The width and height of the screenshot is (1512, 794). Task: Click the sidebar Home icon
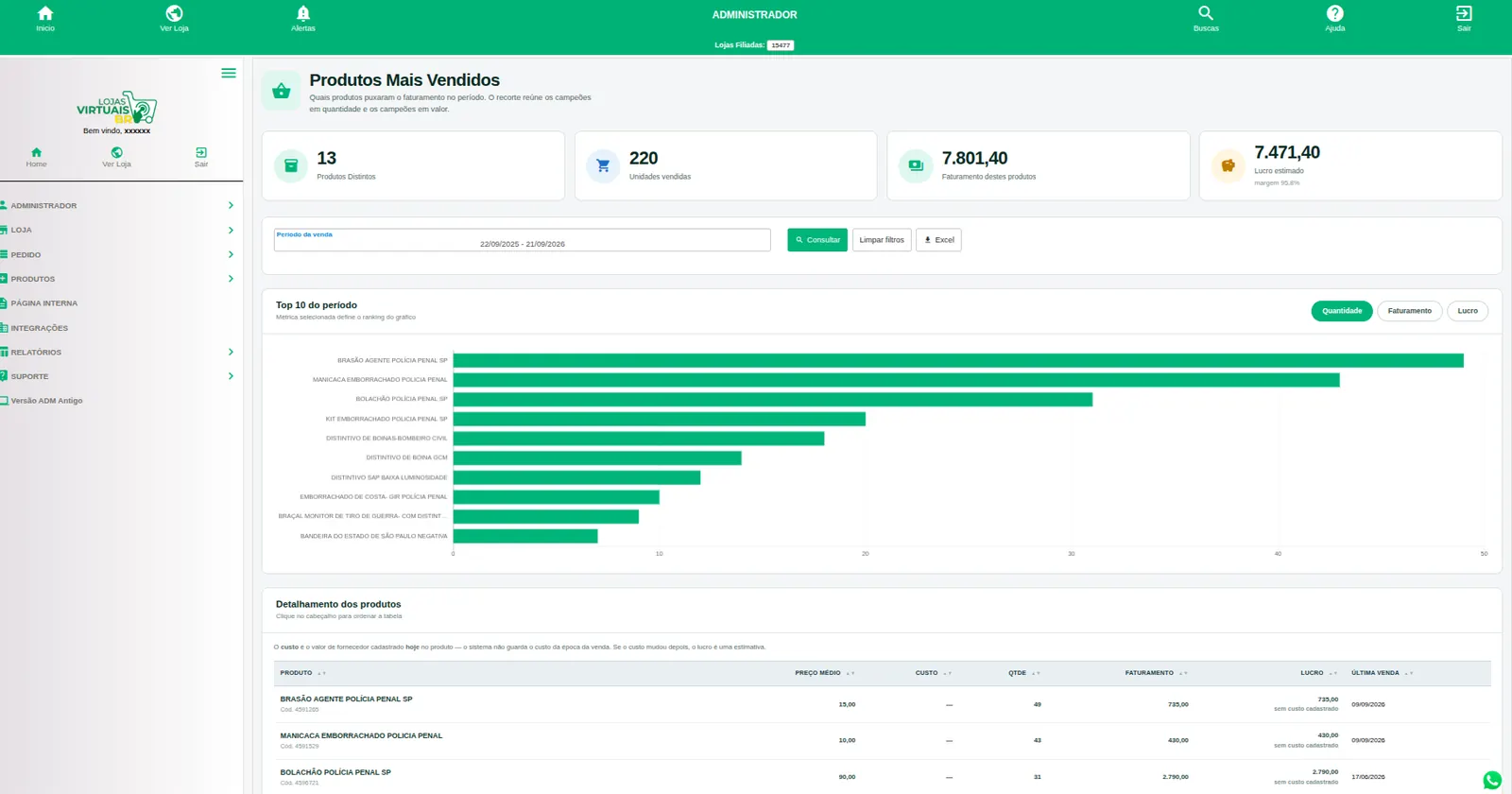pos(36,157)
